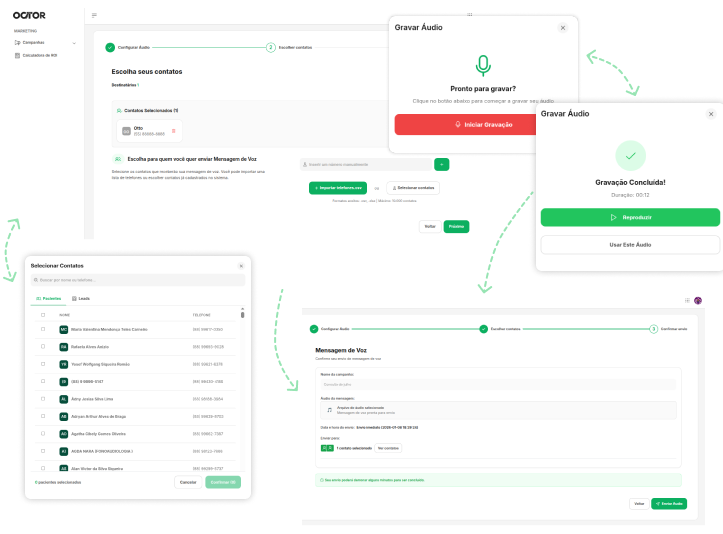The image size is (723, 534).
Task: Click the contact search field in the dialog
Action: coord(138,280)
